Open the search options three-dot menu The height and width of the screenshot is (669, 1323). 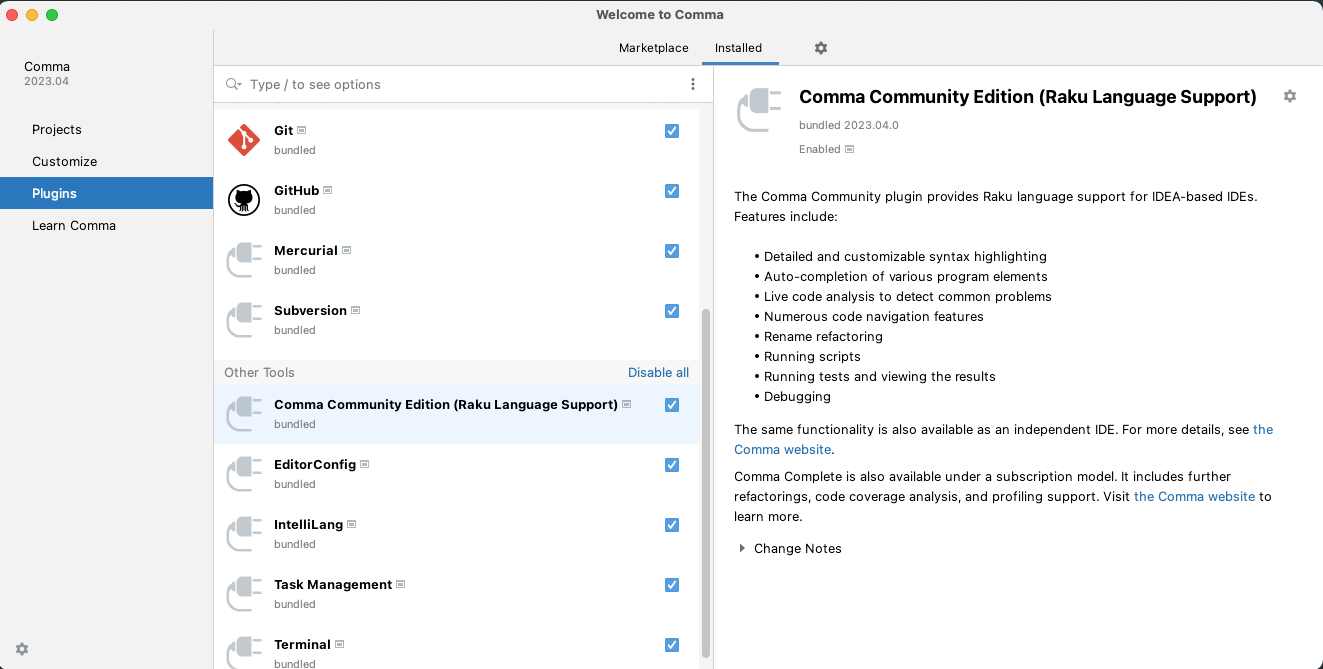[693, 84]
